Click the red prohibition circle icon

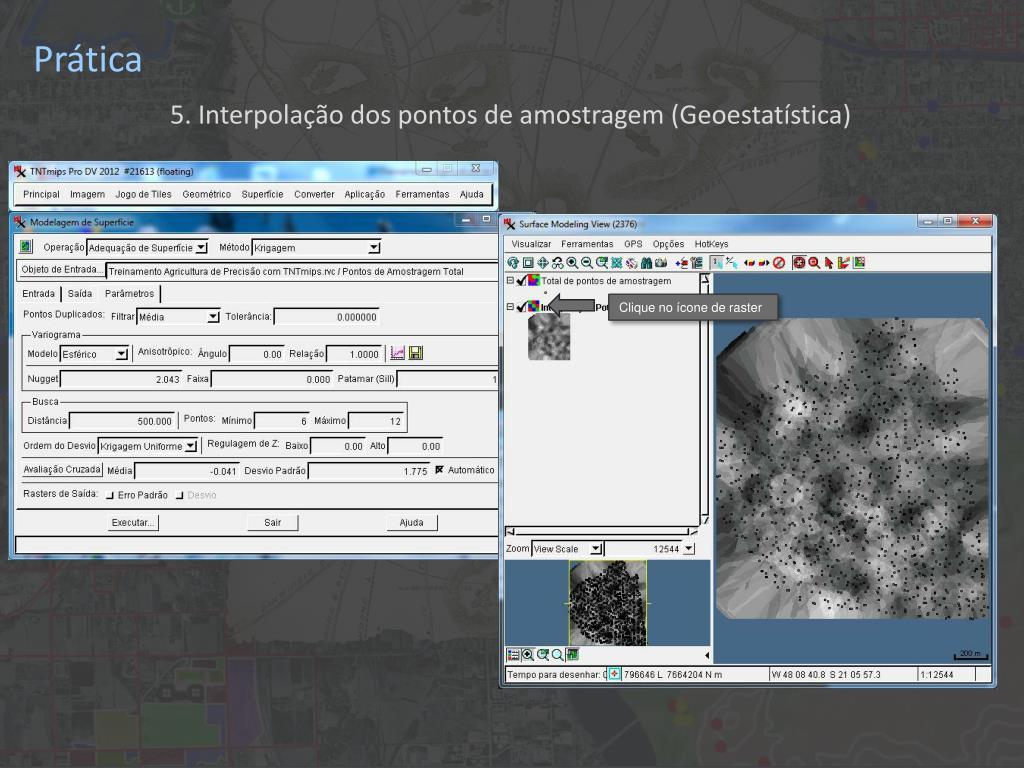click(x=778, y=263)
